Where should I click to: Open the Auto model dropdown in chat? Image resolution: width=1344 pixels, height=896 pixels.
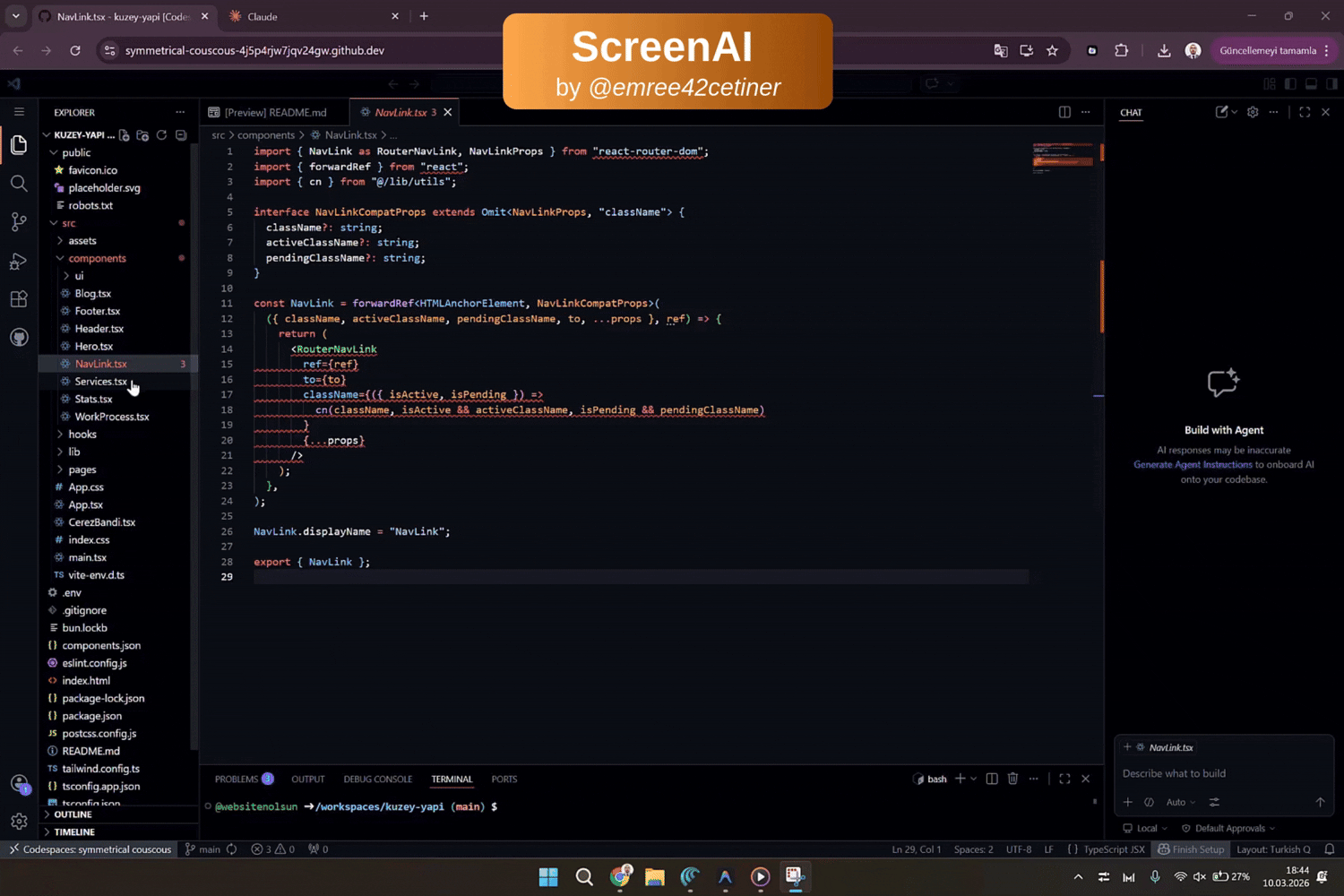[1181, 802]
